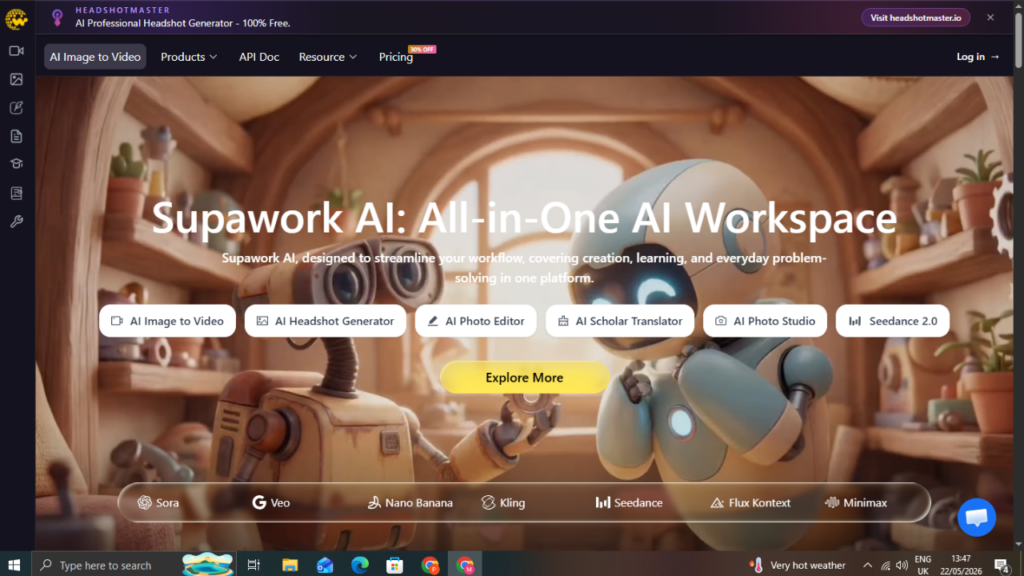Open the video camera sidebar tool
The width and height of the screenshot is (1024, 576).
pyautogui.click(x=16, y=51)
